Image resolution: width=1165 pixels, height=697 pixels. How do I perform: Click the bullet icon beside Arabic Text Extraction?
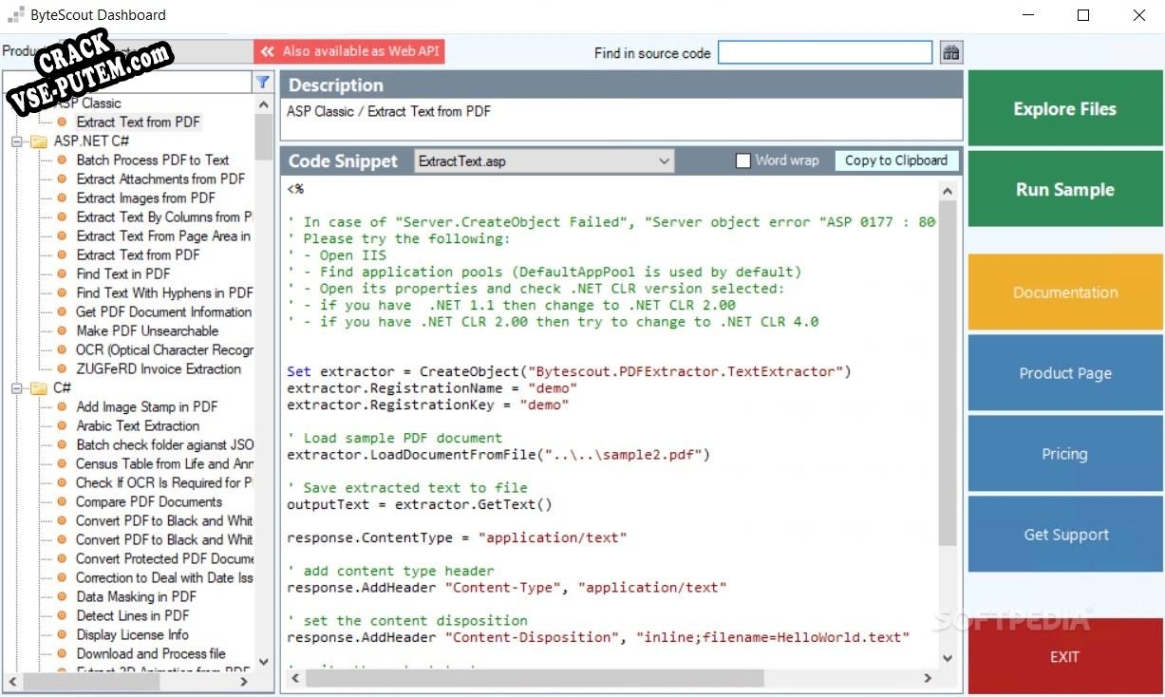pyautogui.click(x=62, y=426)
